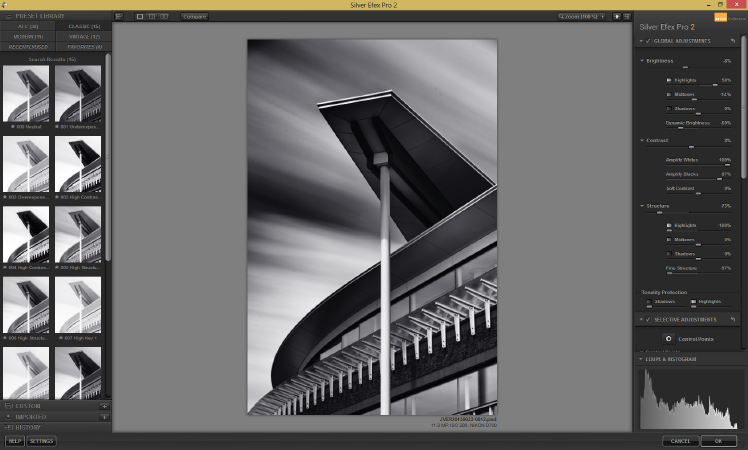This screenshot has width=748, height=450.
Task: Select the Modern presets category tab
Action: click(28, 37)
